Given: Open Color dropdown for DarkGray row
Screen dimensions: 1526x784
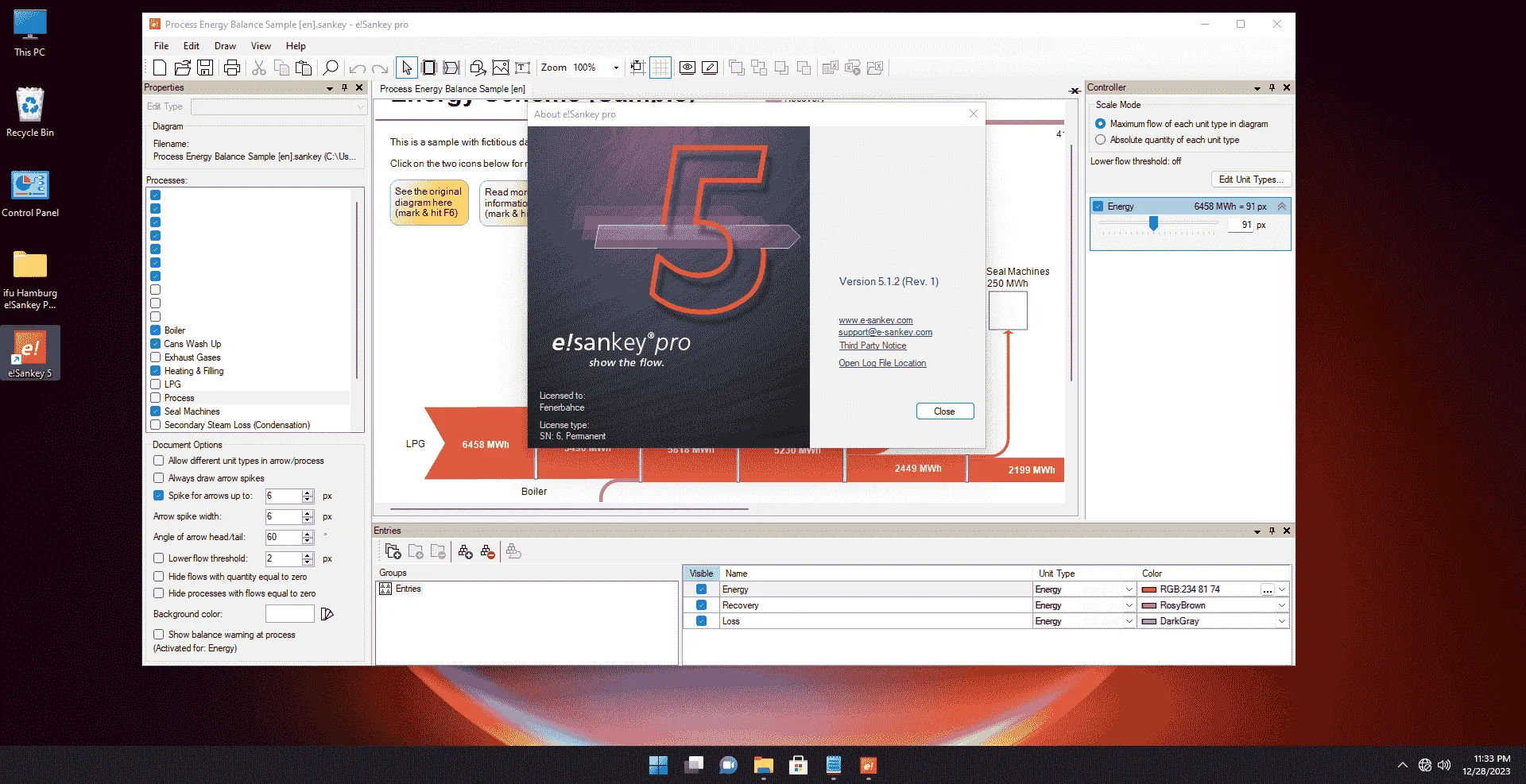Looking at the screenshot, I should coord(1282,621).
